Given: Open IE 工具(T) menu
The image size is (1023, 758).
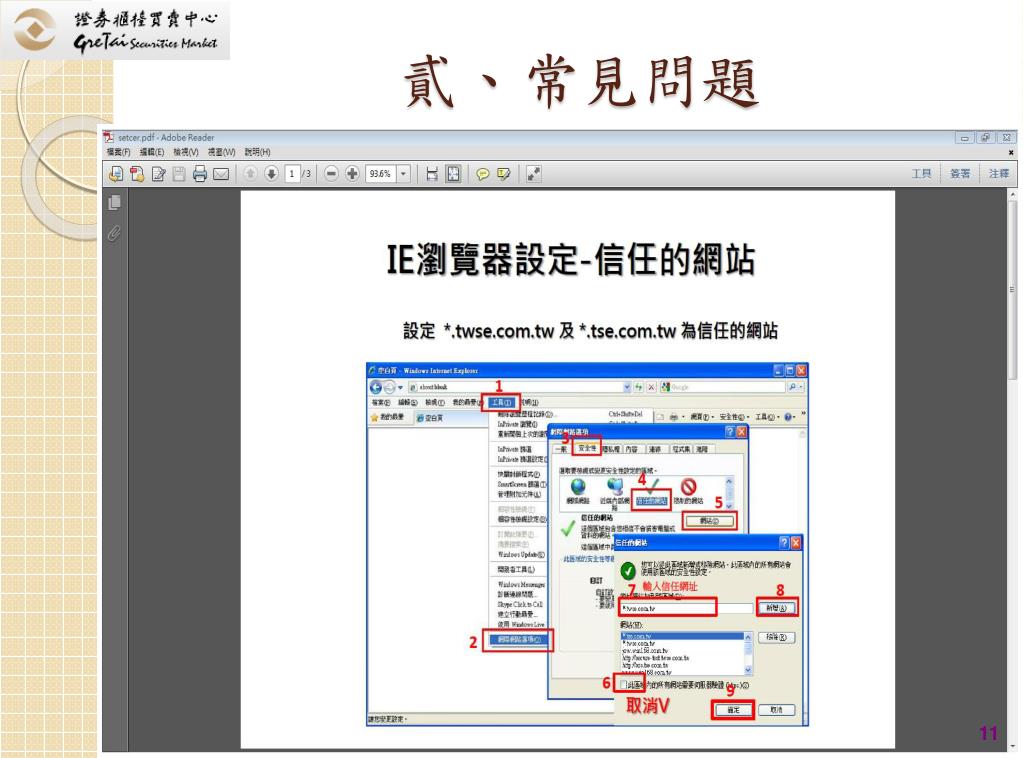Looking at the screenshot, I should click(x=501, y=402).
